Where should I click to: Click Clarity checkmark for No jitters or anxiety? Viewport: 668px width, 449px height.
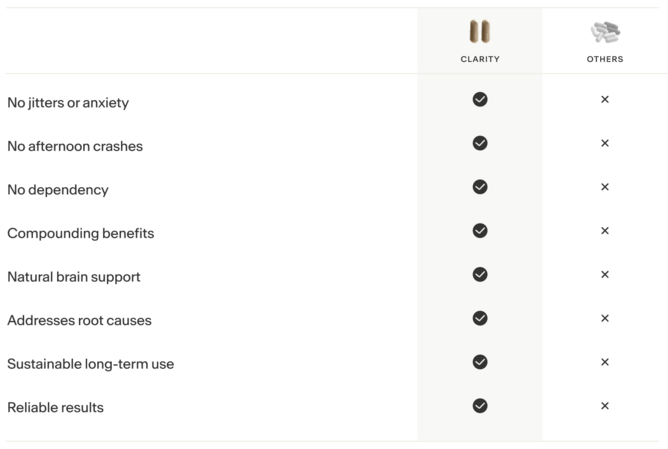(480, 99)
